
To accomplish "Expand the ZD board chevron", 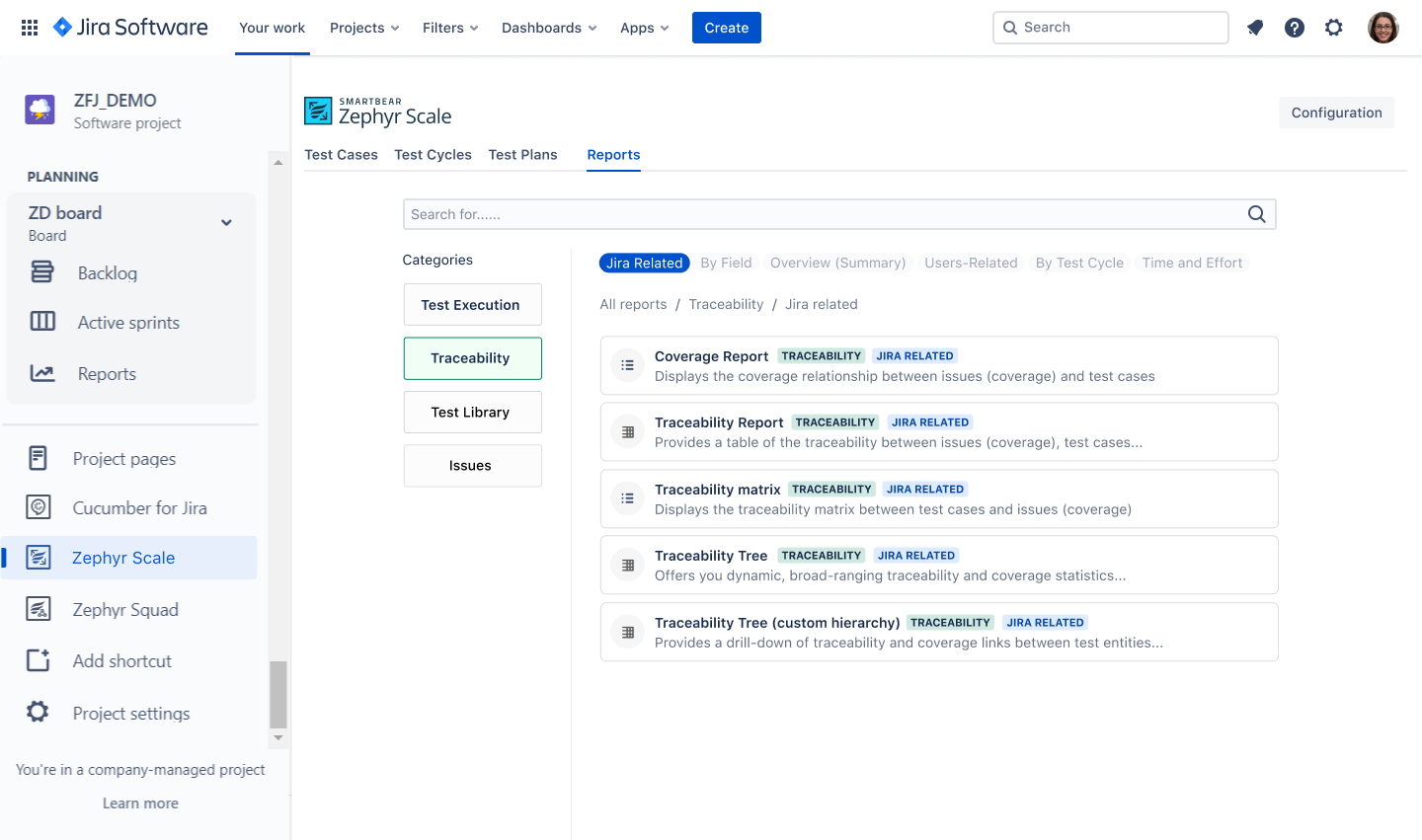I will [226, 223].
